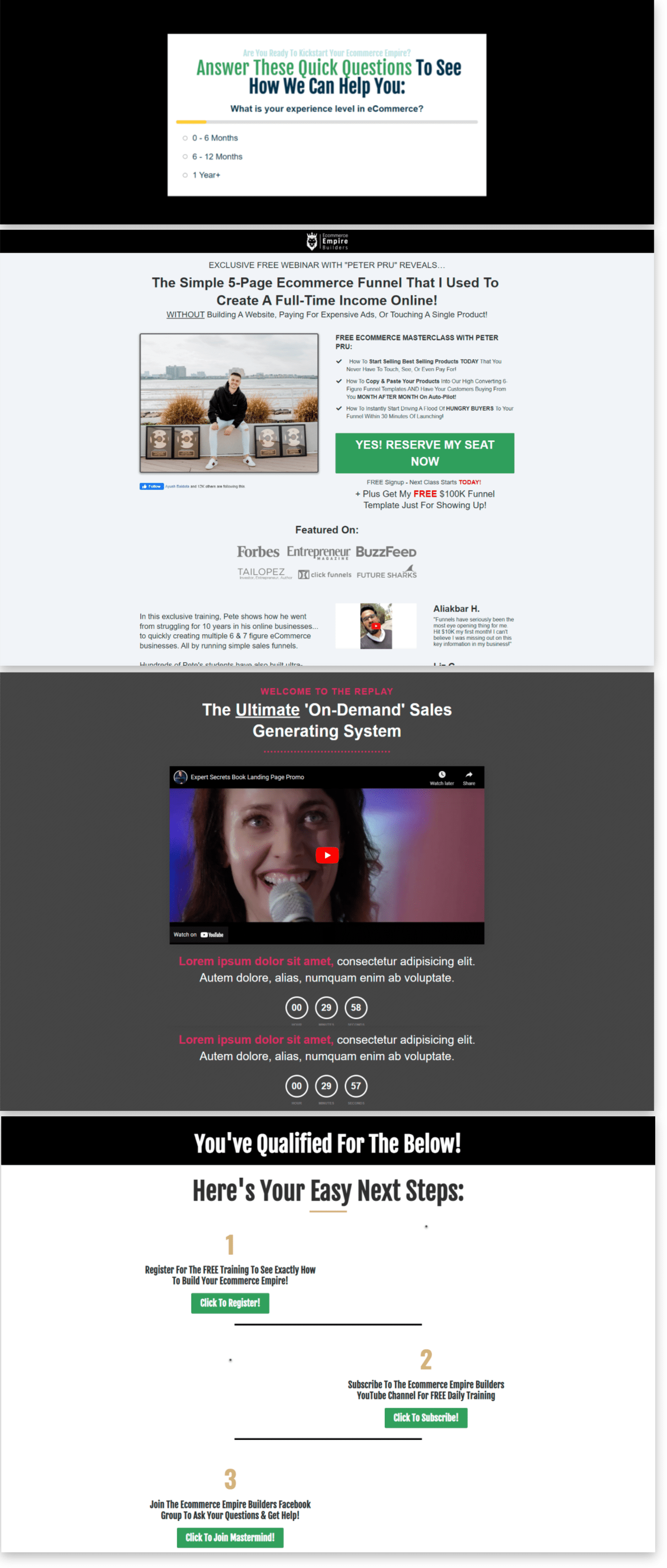Click the BuzzFeed logo
Screen dimensions: 667x1568
(386, 552)
